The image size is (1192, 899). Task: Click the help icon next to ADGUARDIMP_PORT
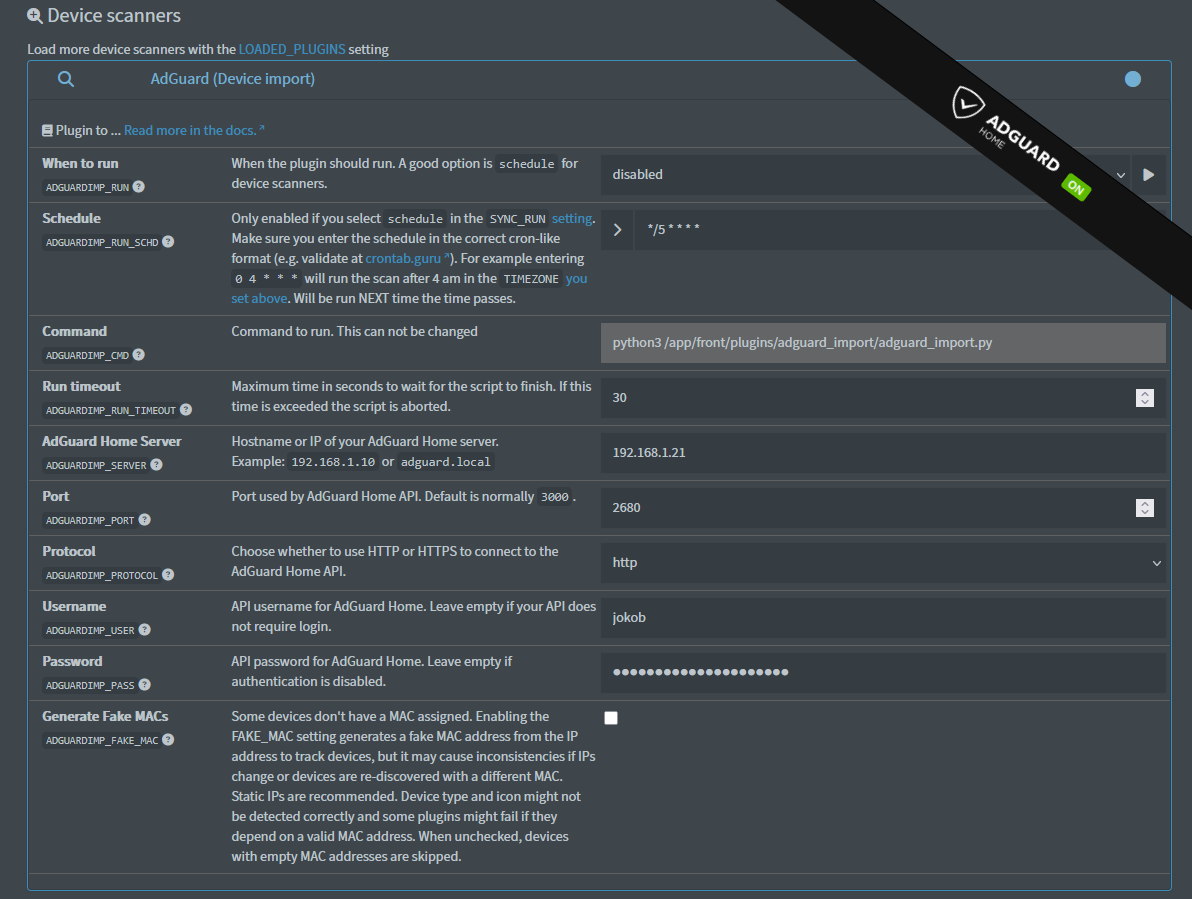pyautogui.click(x=144, y=520)
